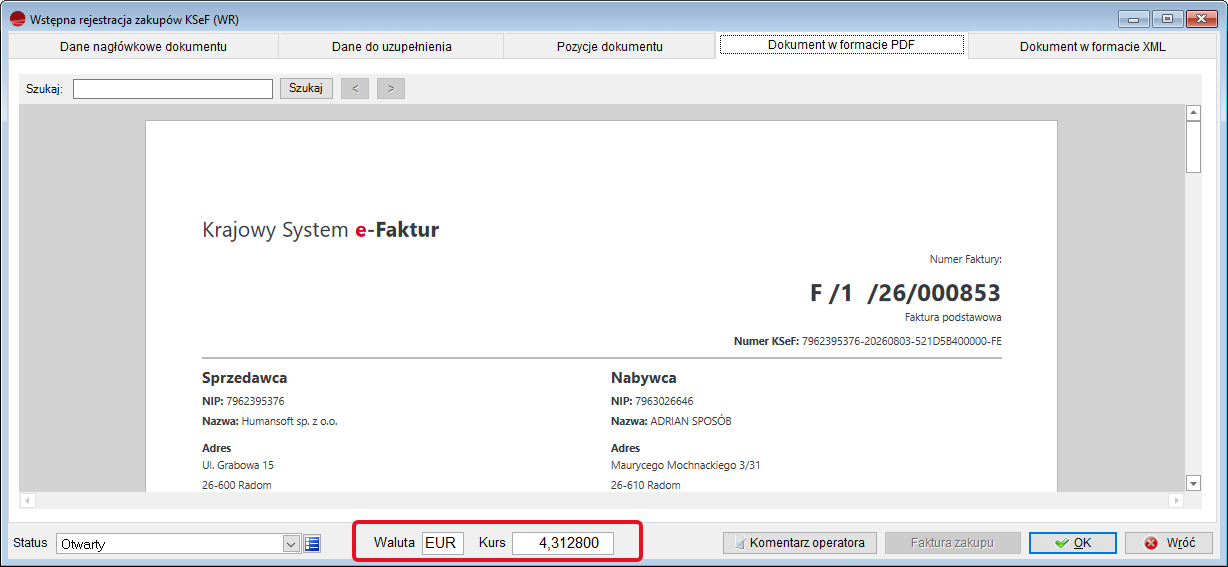Click the vertical scrollbar up arrow
This screenshot has width=1228, height=567.
coord(1193,113)
